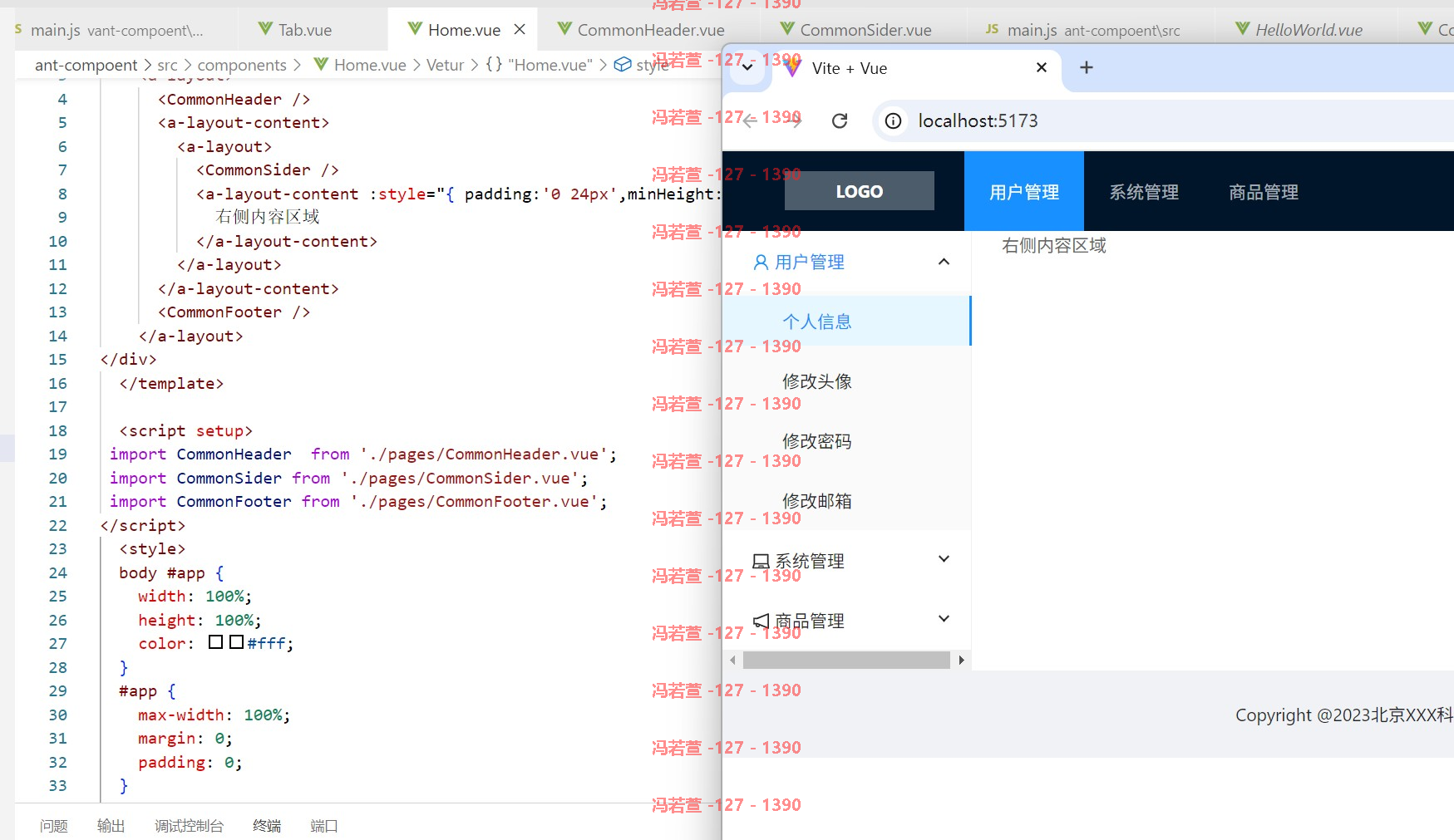Select the src breadcrumb segment
The image size is (1454, 840).
(167, 65)
